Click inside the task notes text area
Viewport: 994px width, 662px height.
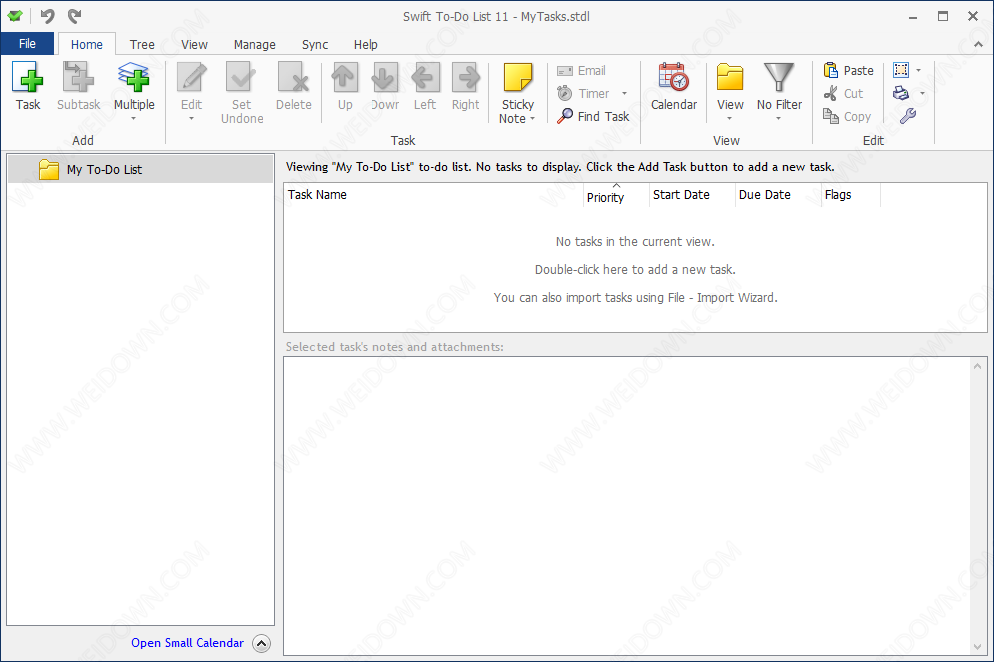tap(626, 505)
